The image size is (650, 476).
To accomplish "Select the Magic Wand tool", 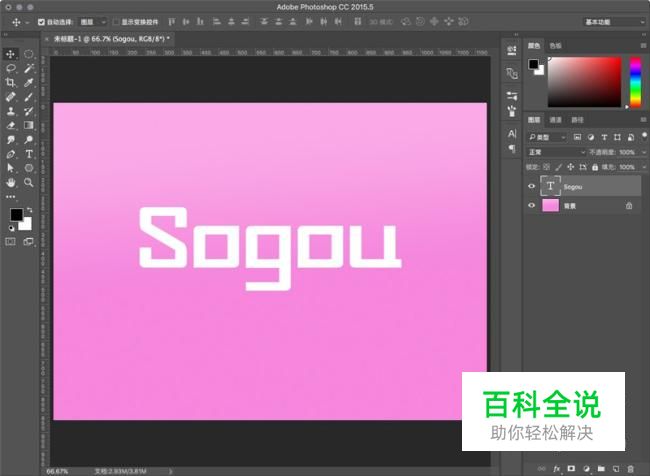I will point(28,68).
